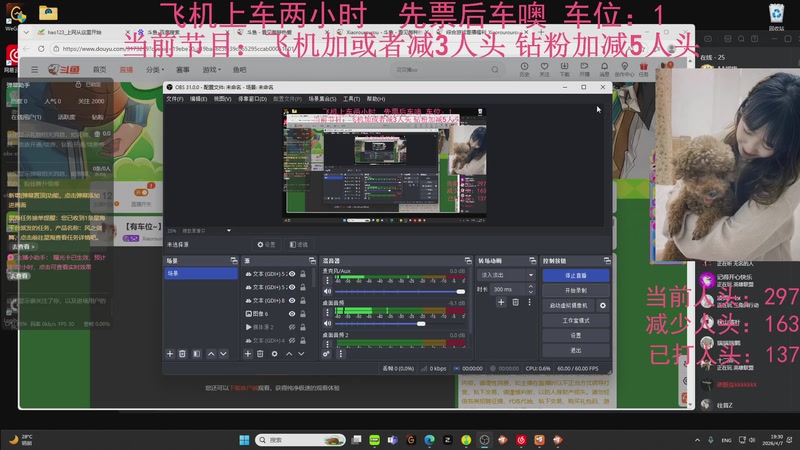Click the OBS Studio taskbar icon
The height and width of the screenshot is (450, 800).
[x=484, y=440]
